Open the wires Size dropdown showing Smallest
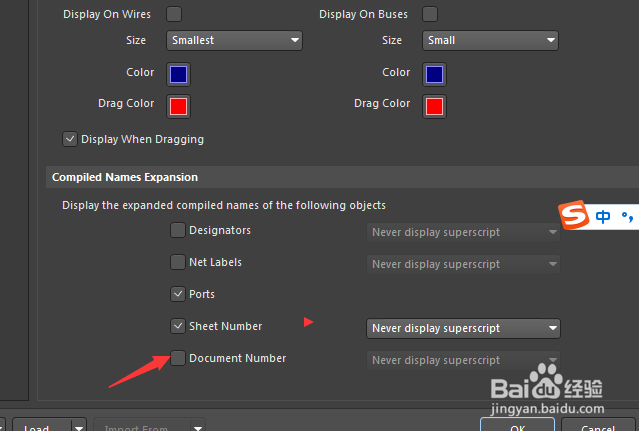Viewport: 639px width, 431px height. [234, 40]
